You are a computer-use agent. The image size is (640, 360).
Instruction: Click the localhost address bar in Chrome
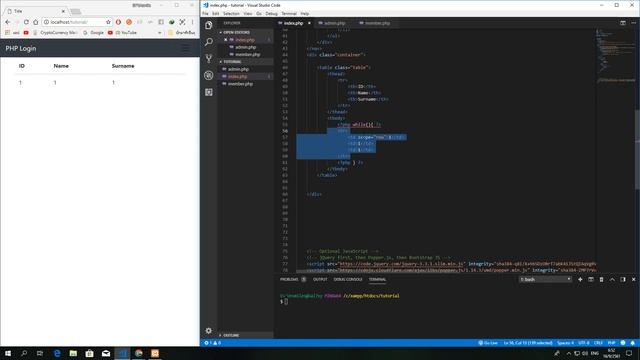tap(76, 22)
